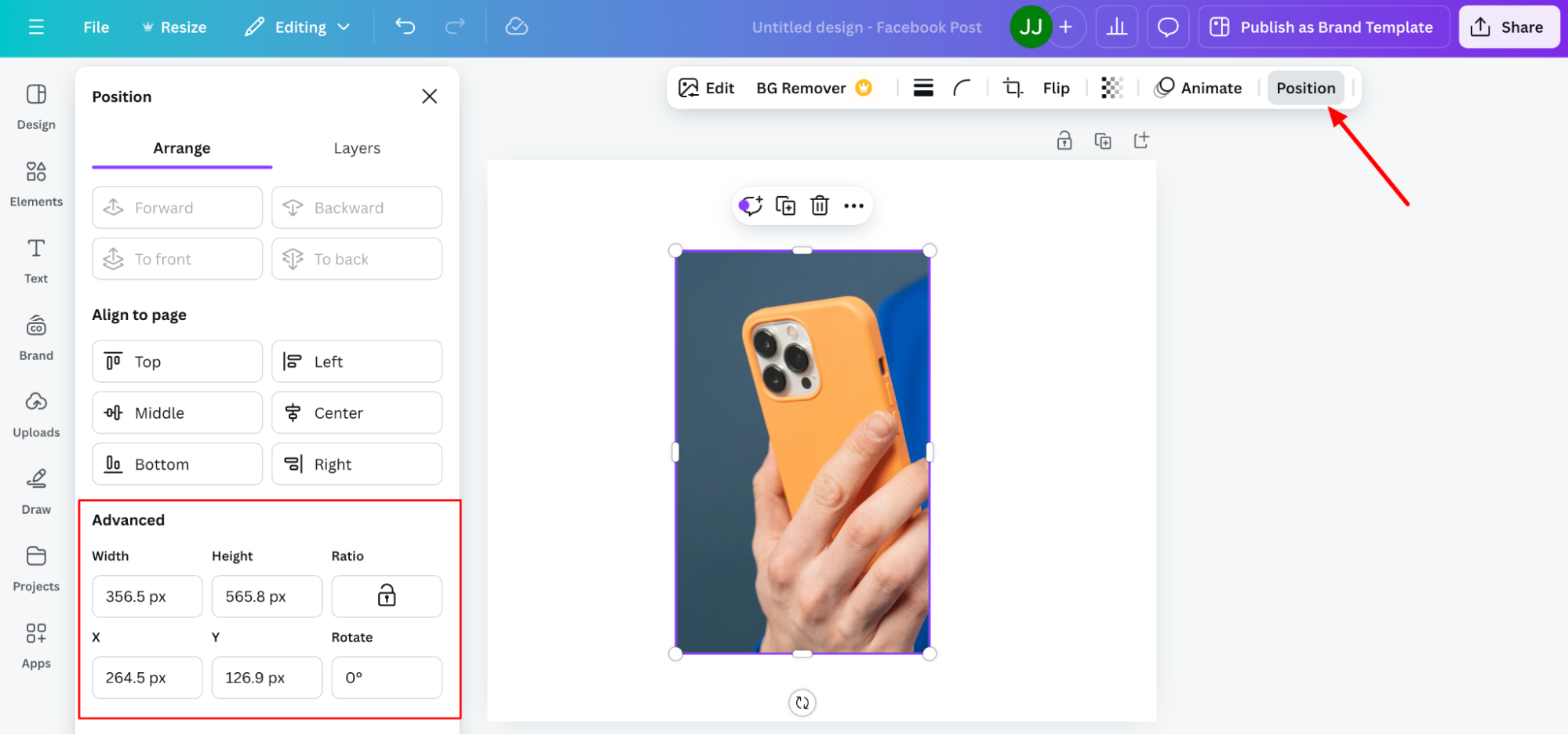The image size is (1568, 735).
Task: Click Publish as Brand Template
Action: tap(1322, 27)
